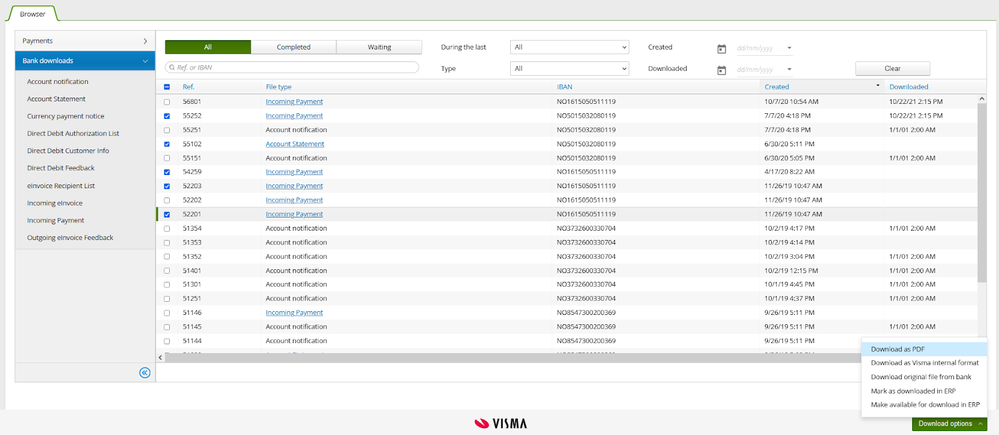Click IBAN cell of row 51354
The width and height of the screenshot is (999, 435).
(586, 228)
